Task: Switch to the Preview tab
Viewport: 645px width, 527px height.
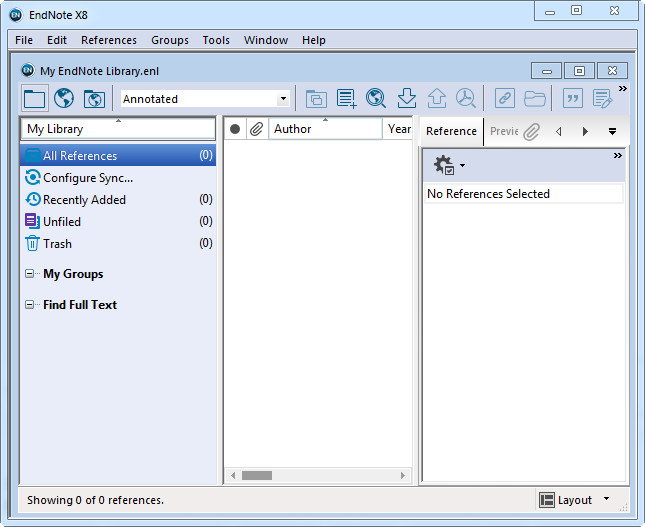Action: pos(503,131)
